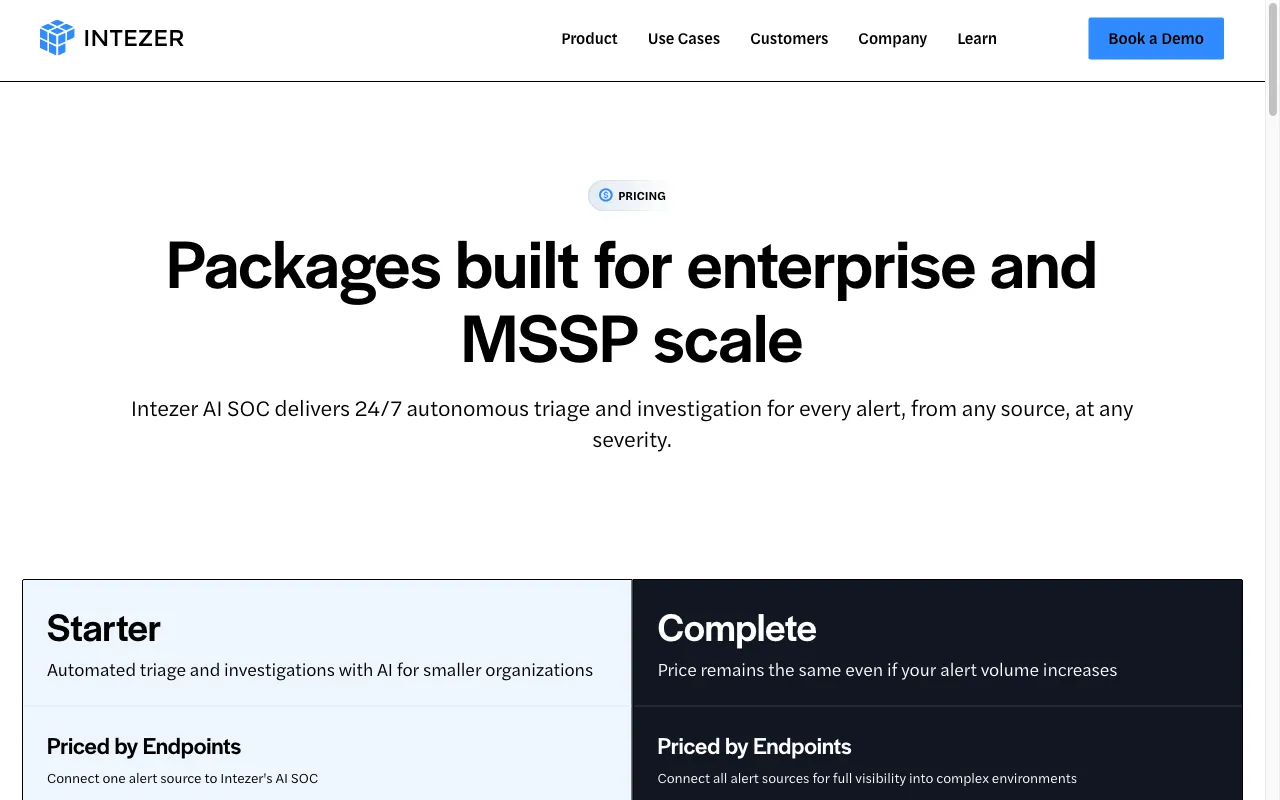Click 'Priced by Endpoints' under Starter
1280x800 pixels.
coord(144,746)
